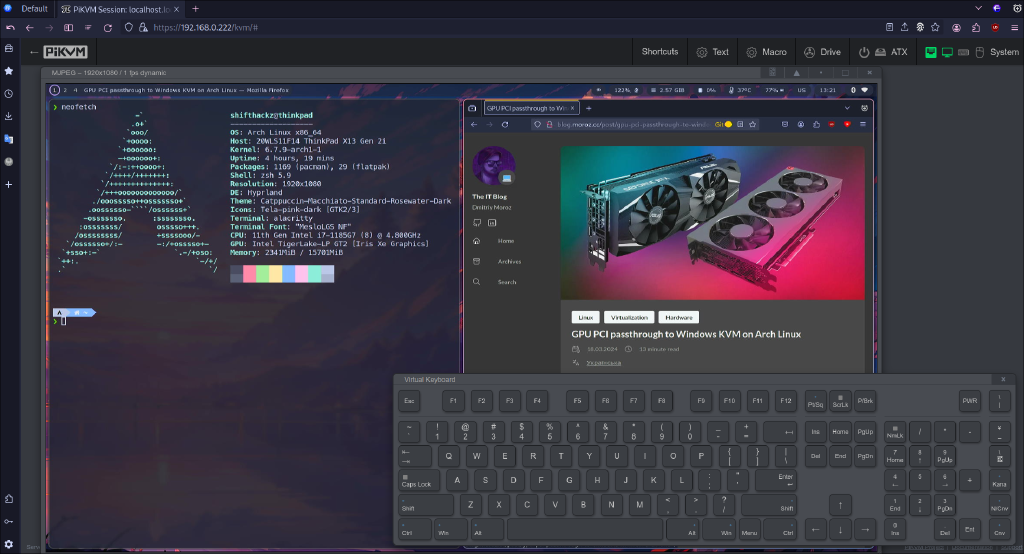This screenshot has height=554, width=1024.
Task: Open the uBlock Origin extension
Action: point(995,27)
